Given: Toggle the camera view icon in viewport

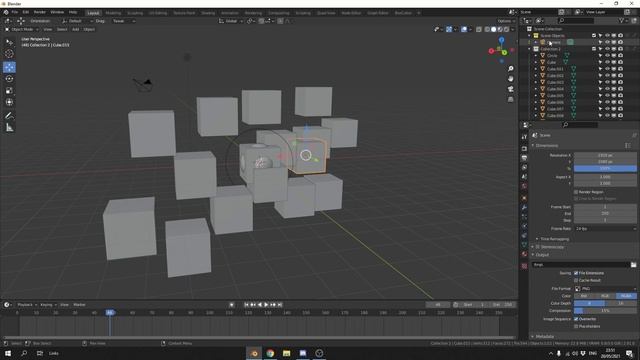Looking at the screenshot, I should [511, 89].
